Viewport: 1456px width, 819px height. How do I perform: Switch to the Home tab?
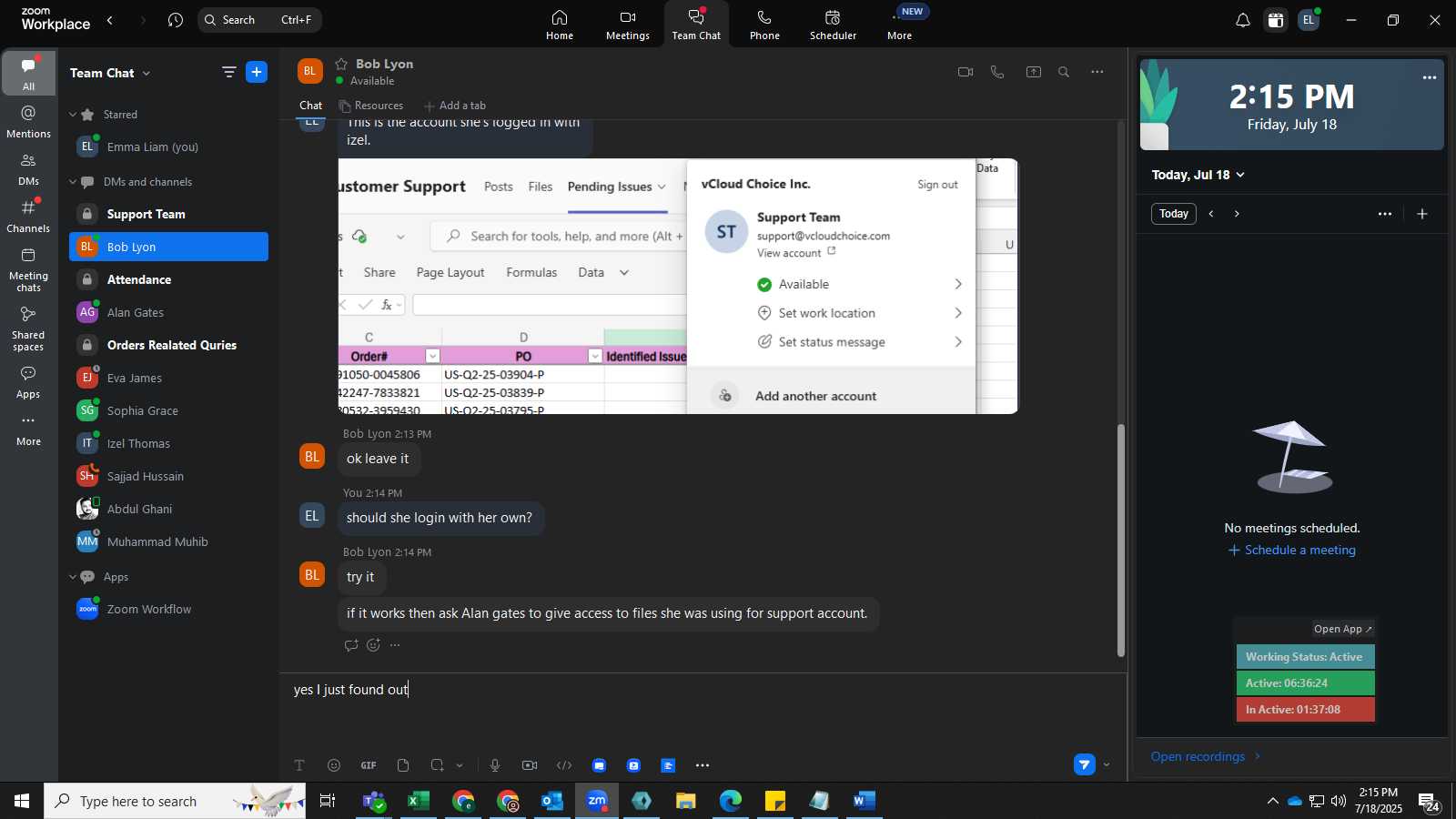(x=560, y=25)
